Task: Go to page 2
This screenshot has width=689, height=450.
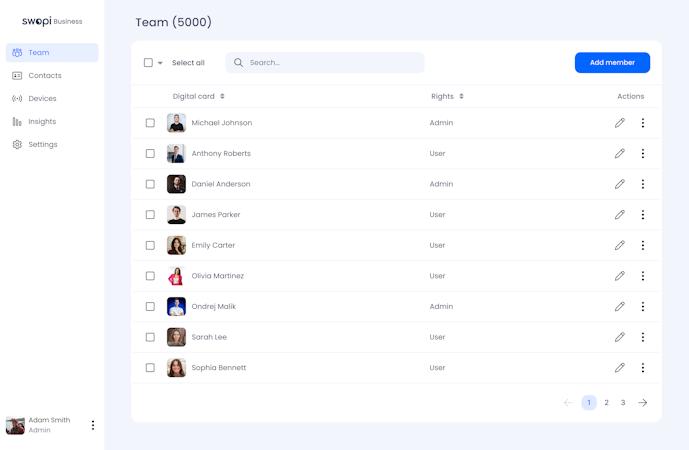Action: 606,403
